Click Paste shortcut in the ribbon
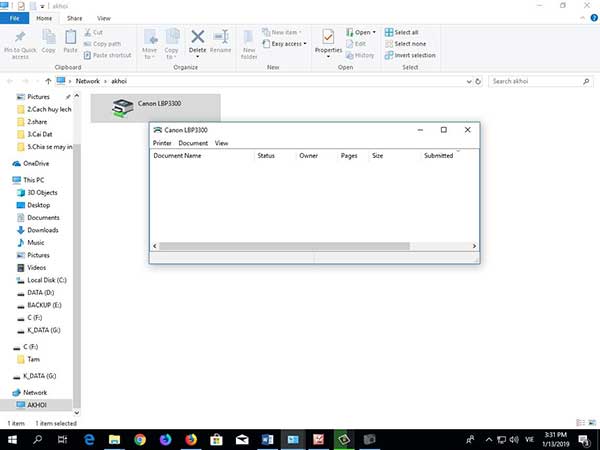This screenshot has width=600, height=450. [108, 55]
